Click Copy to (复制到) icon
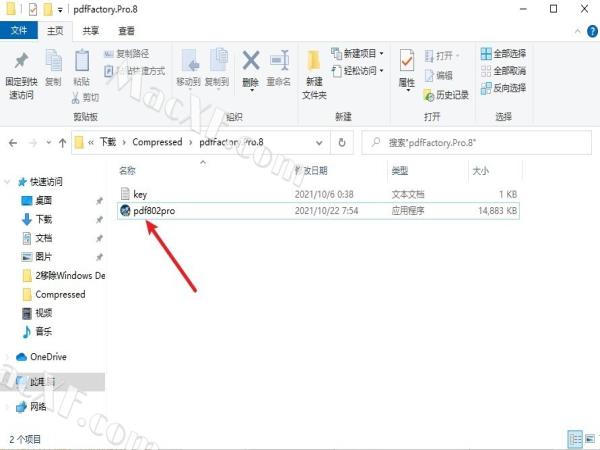Image resolution: width=600 pixels, height=450 pixels. tap(218, 61)
